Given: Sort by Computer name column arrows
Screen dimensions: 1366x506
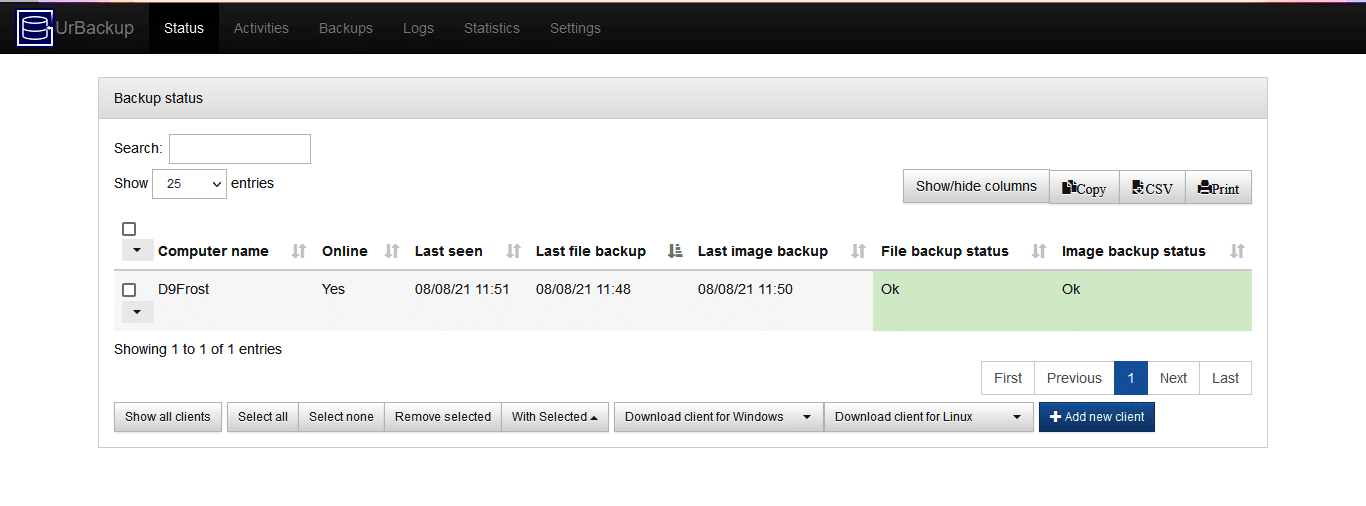Looking at the screenshot, I should pyautogui.click(x=298, y=251).
